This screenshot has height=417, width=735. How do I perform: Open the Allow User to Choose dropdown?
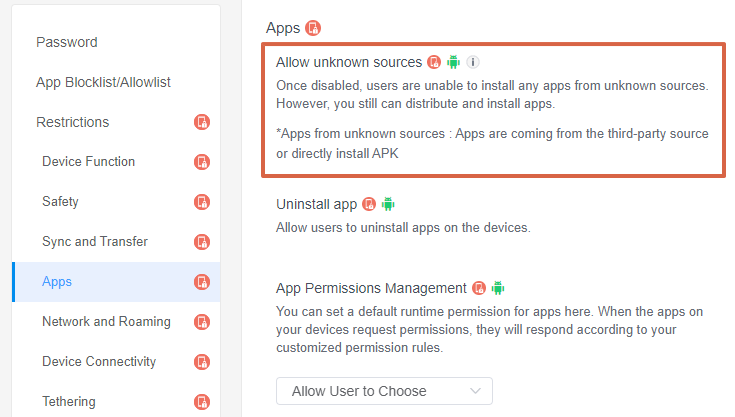pos(384,391)
